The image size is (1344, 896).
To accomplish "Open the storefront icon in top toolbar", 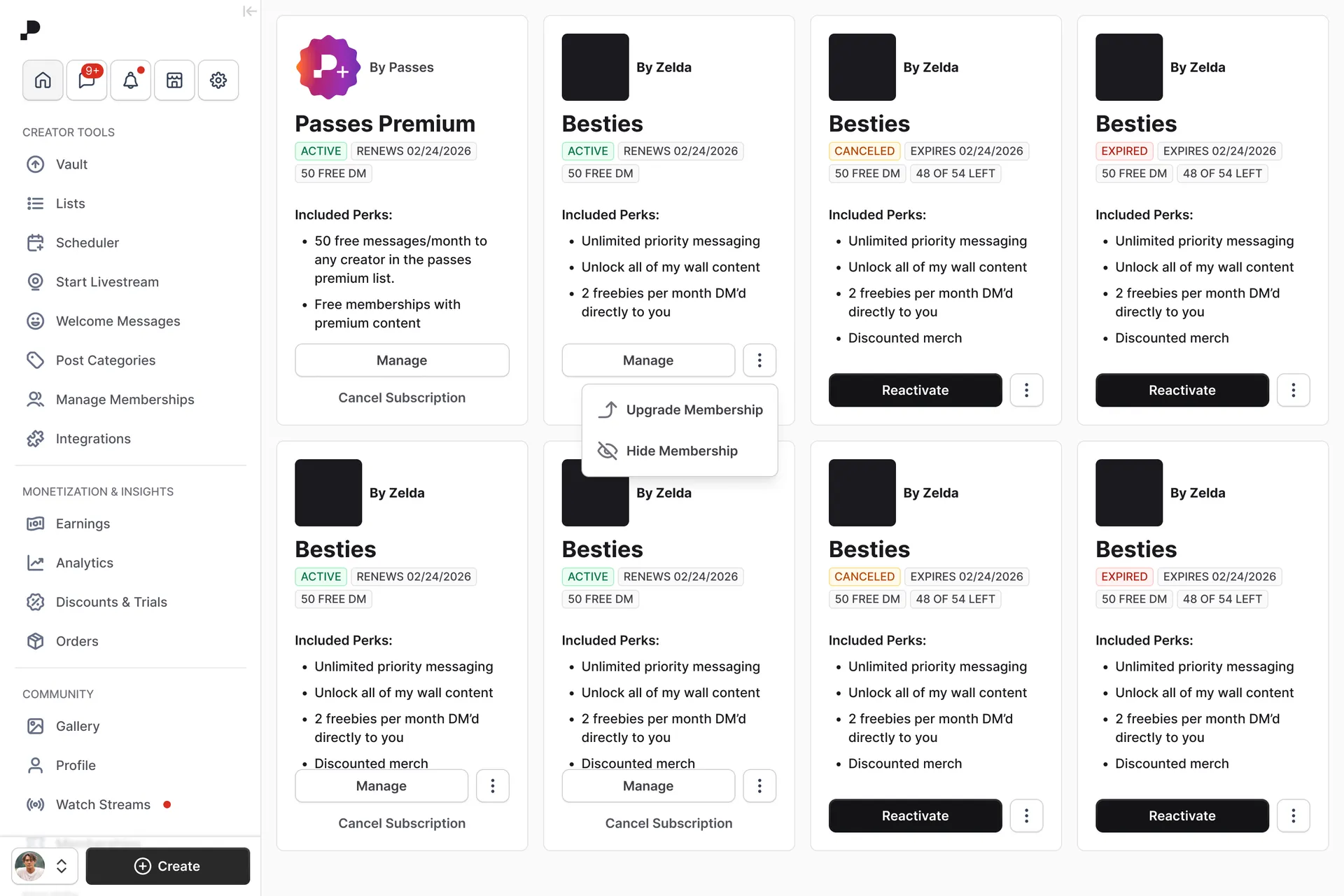I will point(174,80).
